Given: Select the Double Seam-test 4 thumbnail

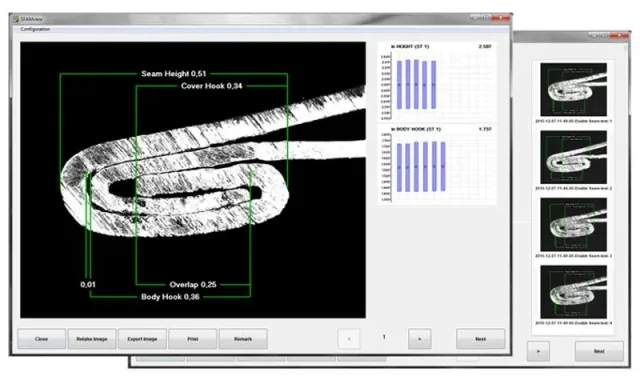Looking at the screenshot, I should pyautogui.click(x=573, y=292).
